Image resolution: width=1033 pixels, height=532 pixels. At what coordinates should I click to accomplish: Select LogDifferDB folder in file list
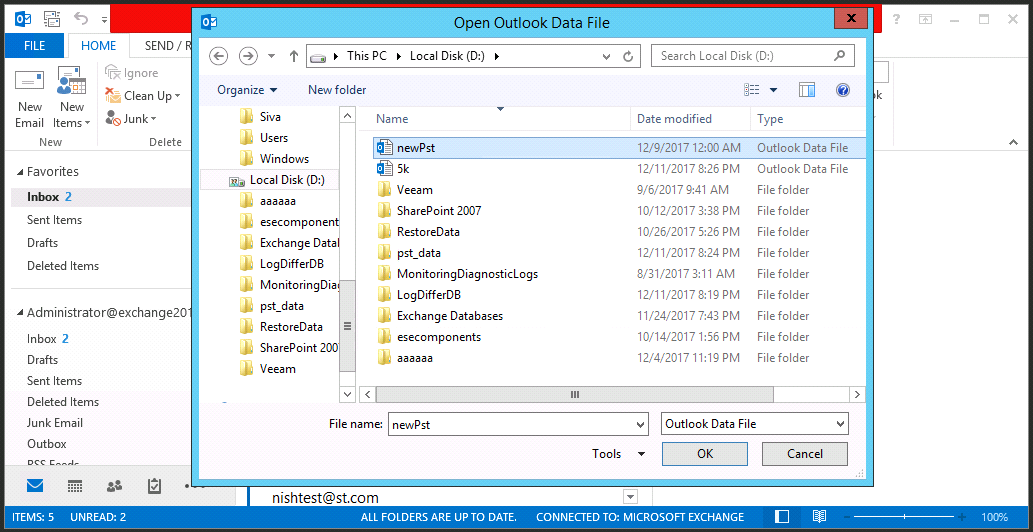(619, 295)
